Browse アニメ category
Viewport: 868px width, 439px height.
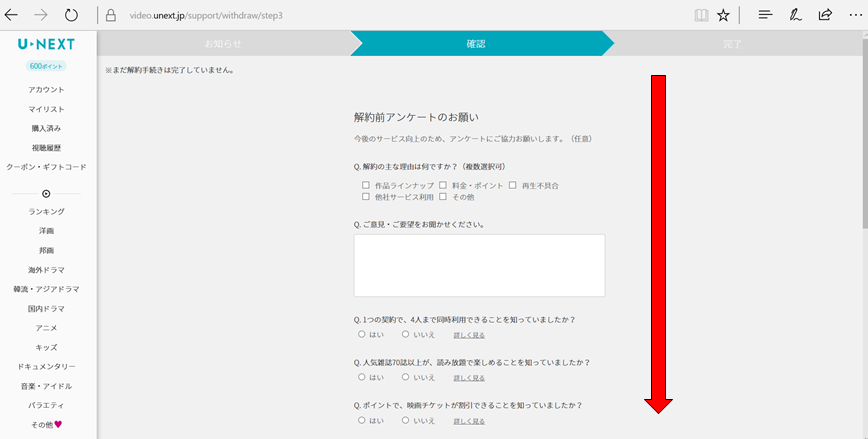[x=46, y=328]
